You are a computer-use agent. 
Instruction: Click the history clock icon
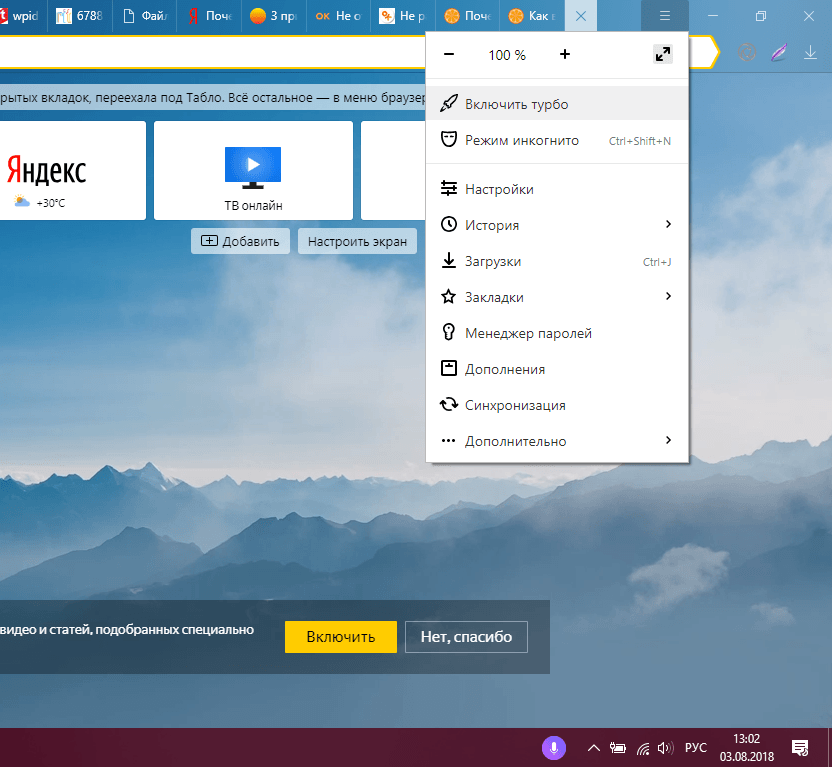pos(449,224)
